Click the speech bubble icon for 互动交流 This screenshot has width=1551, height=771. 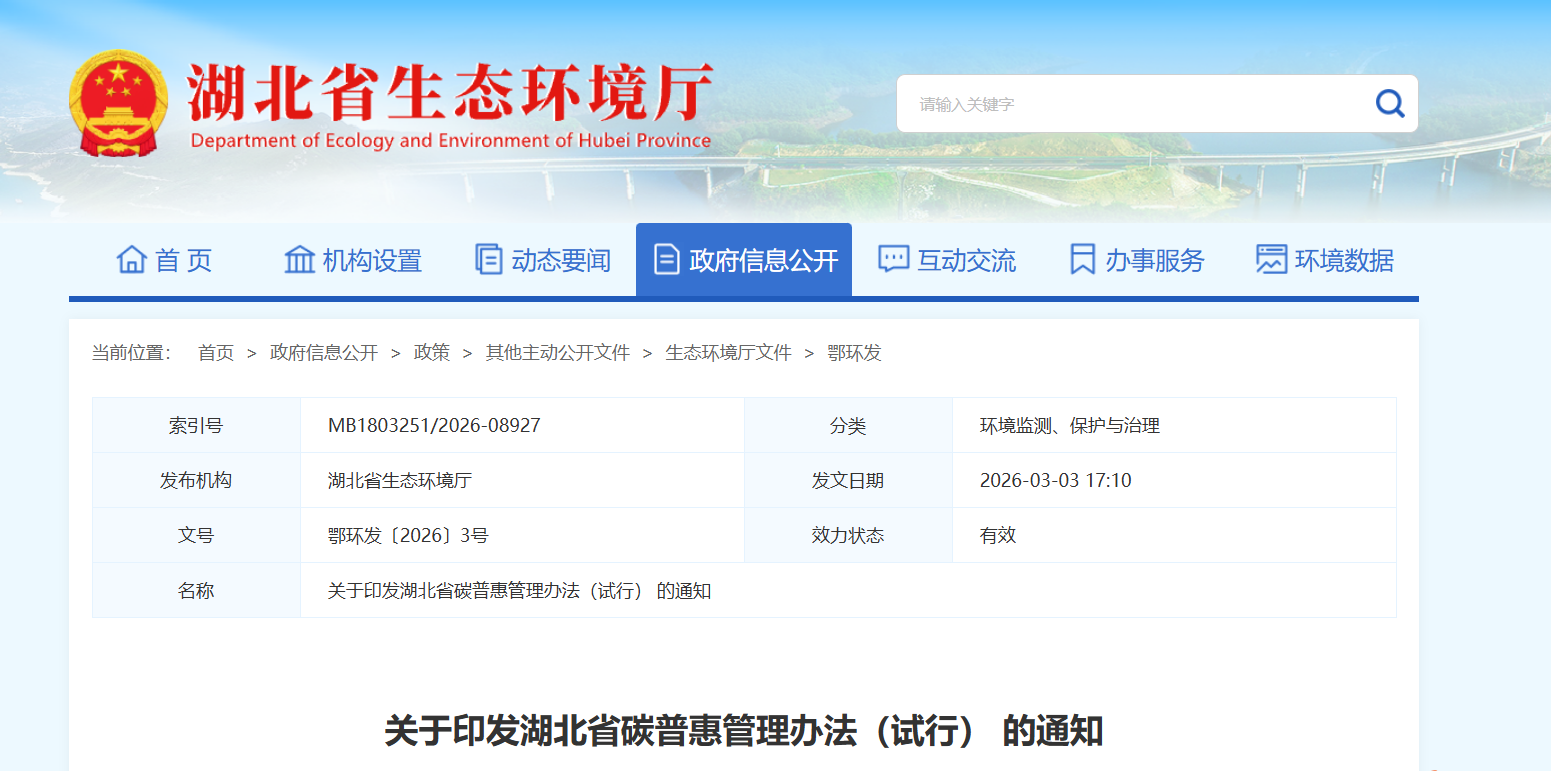click(x=892, y=260)
